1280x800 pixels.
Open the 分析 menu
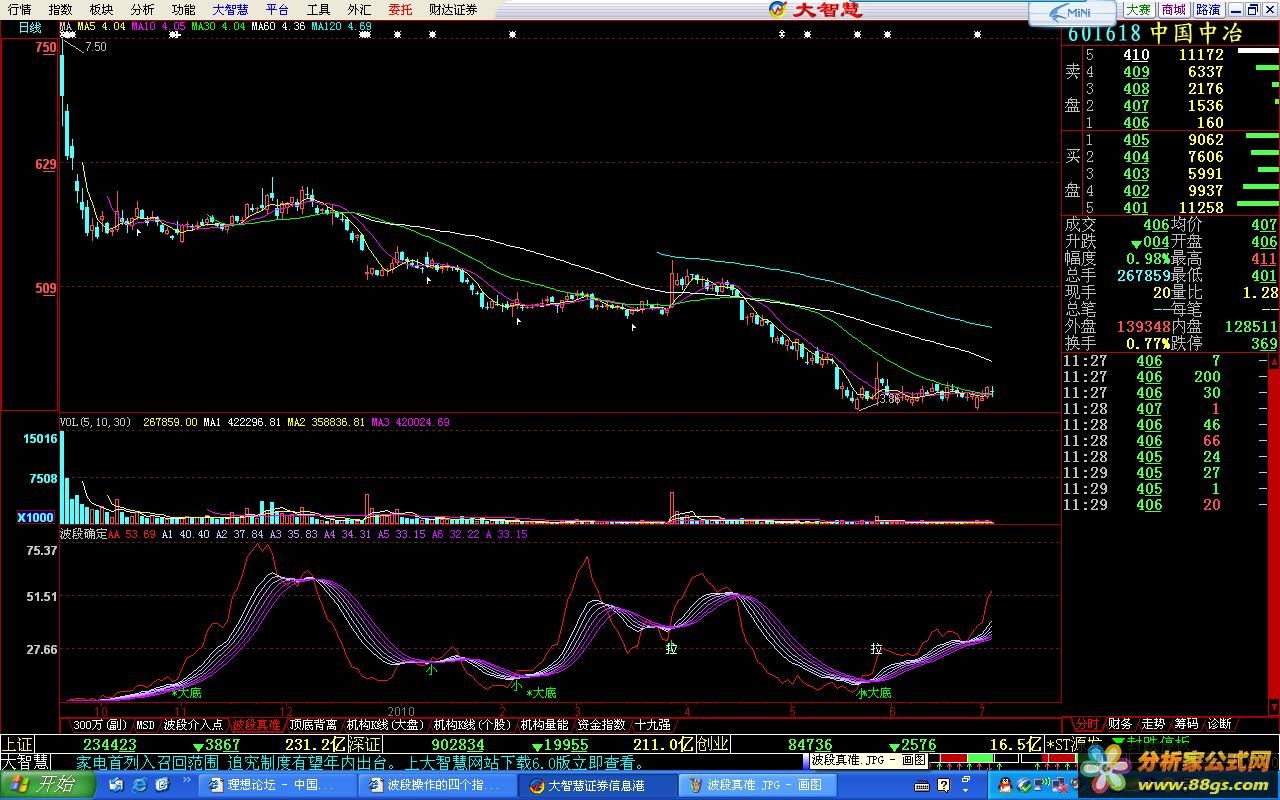coord(142,9)
